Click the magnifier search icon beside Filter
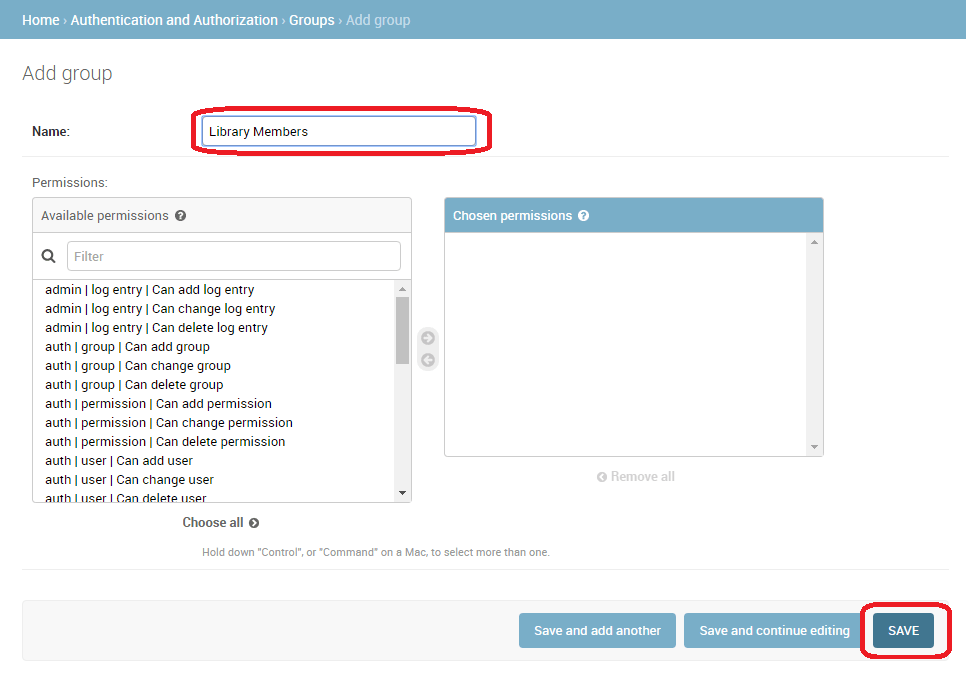966x677 pixels. [48, 256]
